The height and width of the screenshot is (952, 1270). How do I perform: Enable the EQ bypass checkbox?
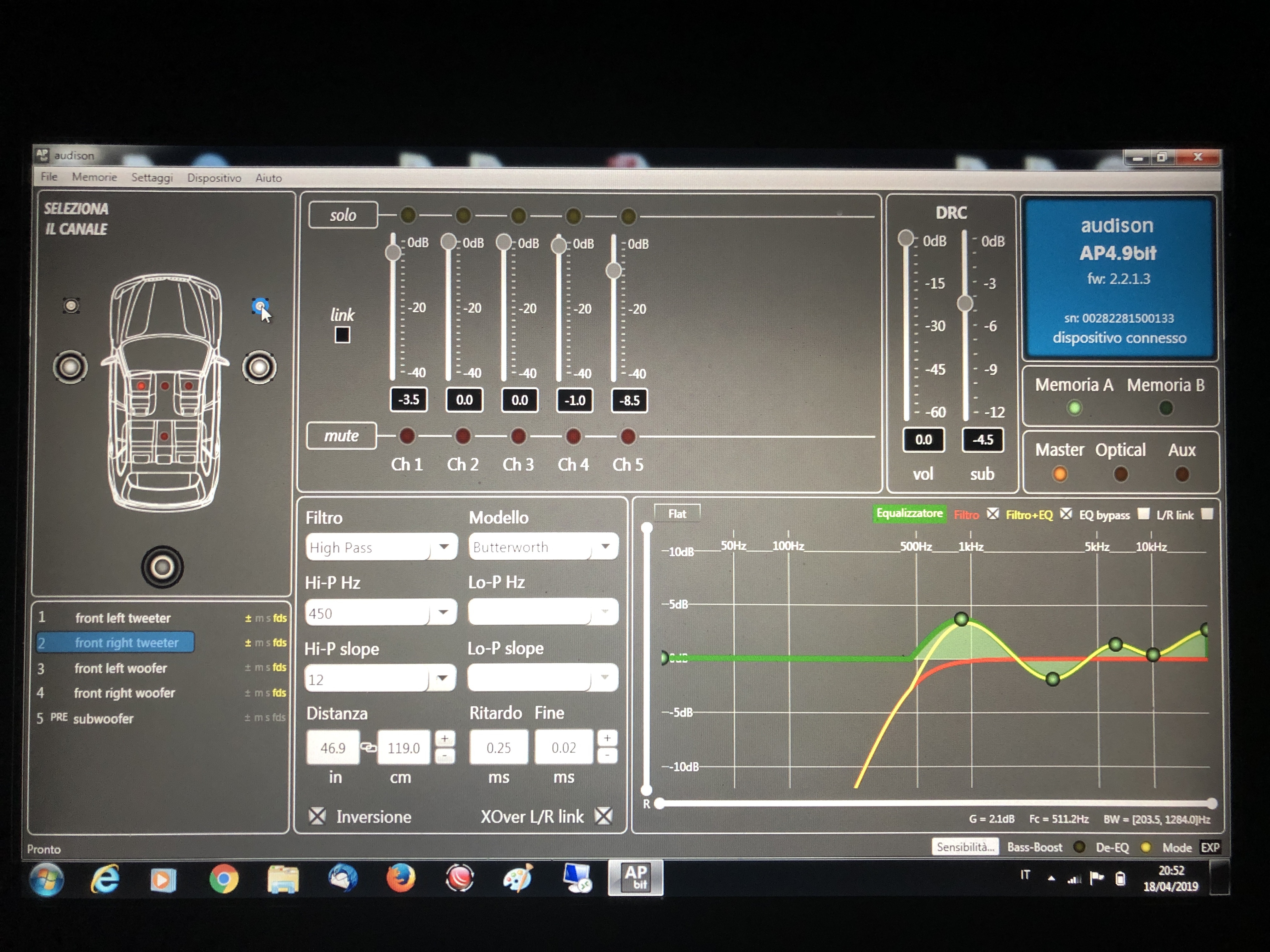(1144, 513)
